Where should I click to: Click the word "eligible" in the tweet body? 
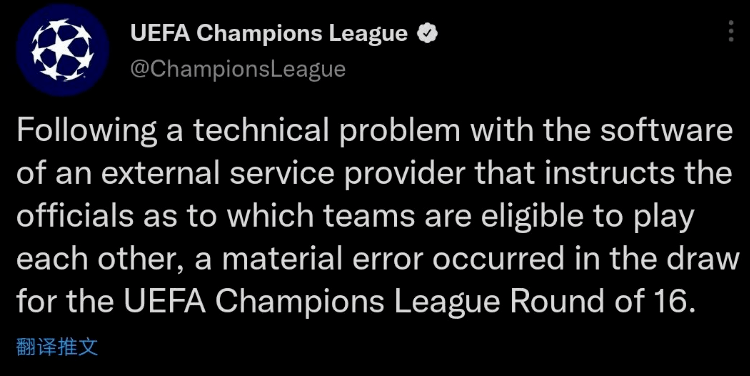(532, 217)
